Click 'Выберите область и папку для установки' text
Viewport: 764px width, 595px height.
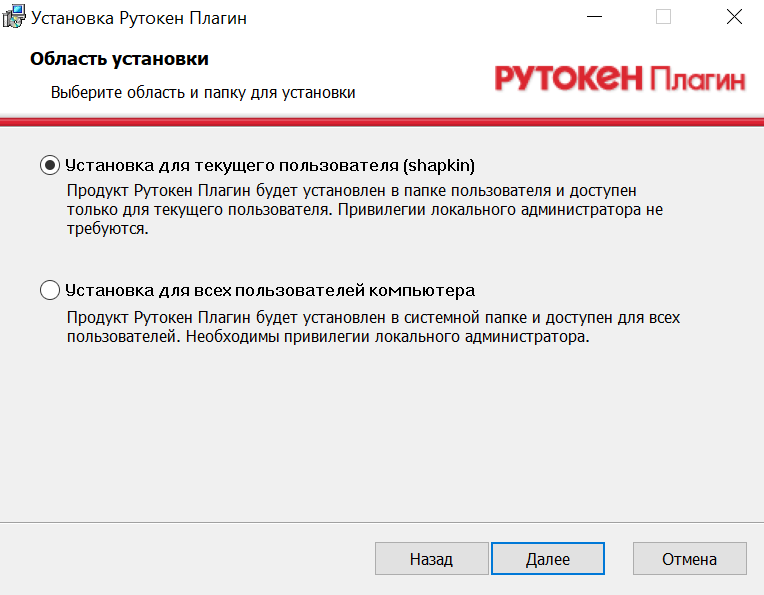203,93
